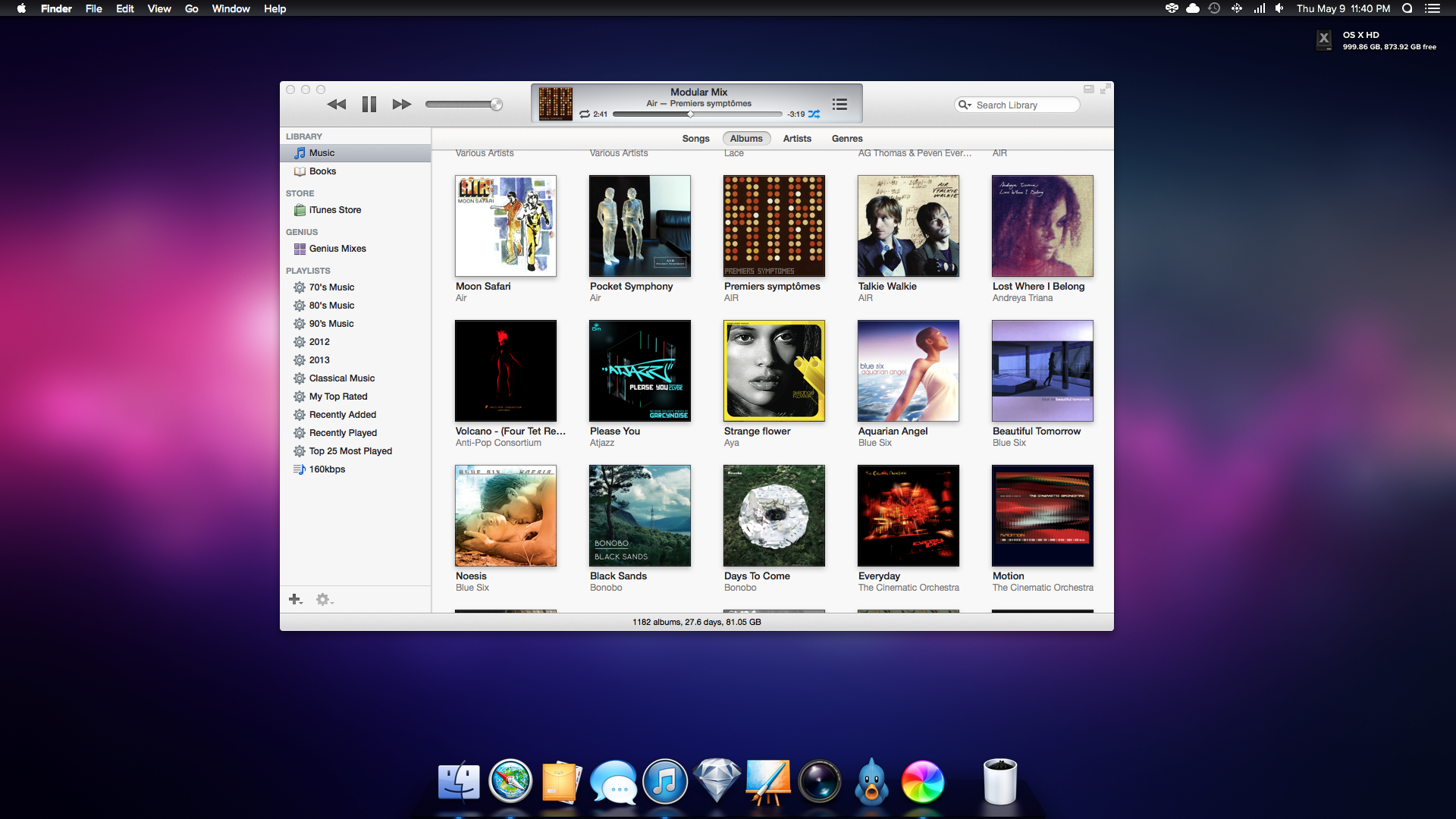Open the Motion album cover

pos(1043,516)
